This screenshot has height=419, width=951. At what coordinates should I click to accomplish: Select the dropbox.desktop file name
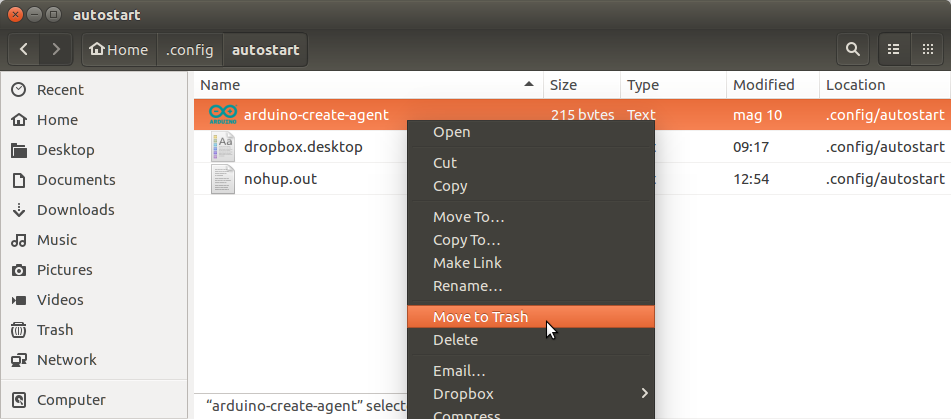(303, 147)
